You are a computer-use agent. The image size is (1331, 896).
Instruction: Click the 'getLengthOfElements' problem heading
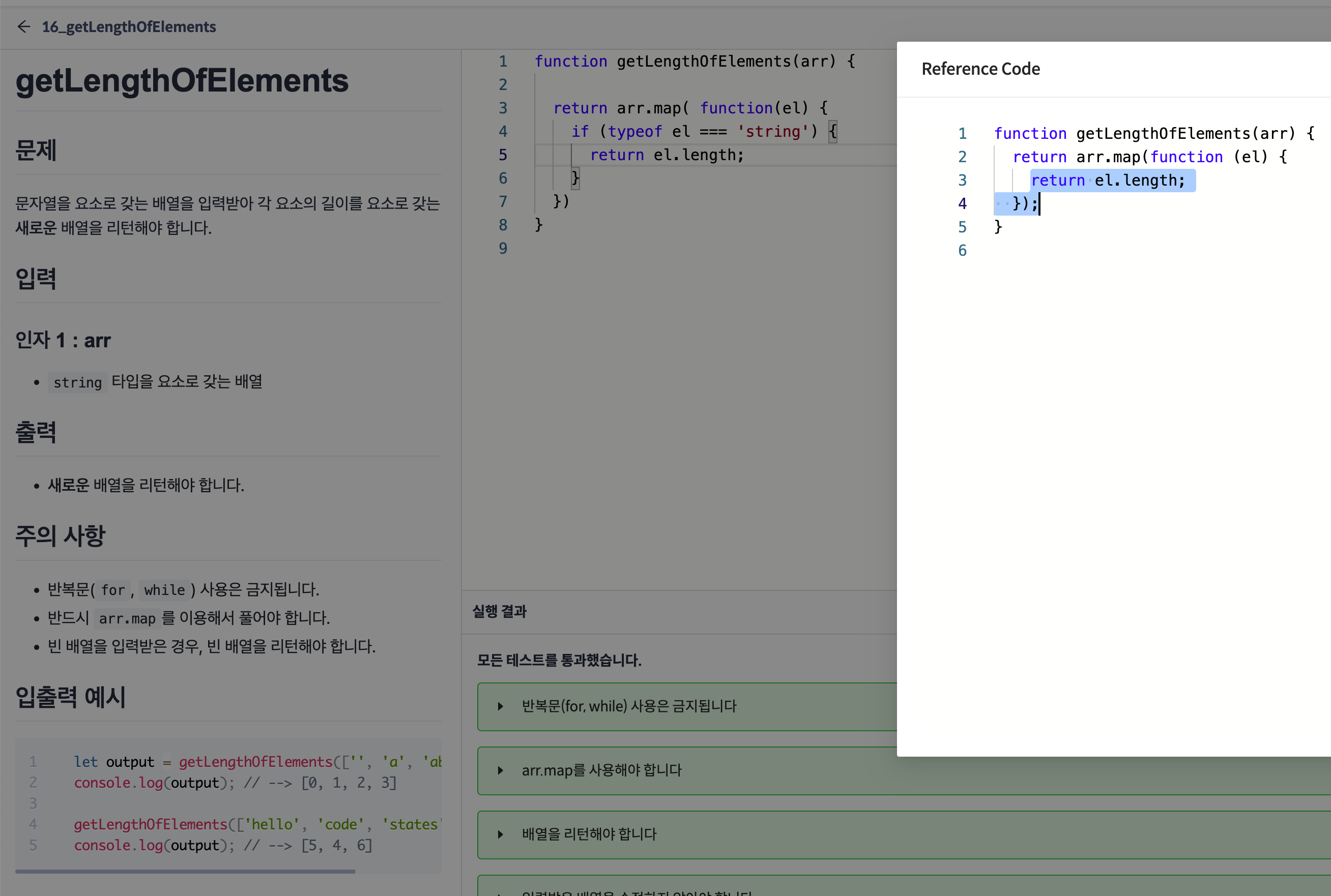[x=182, y=80]
